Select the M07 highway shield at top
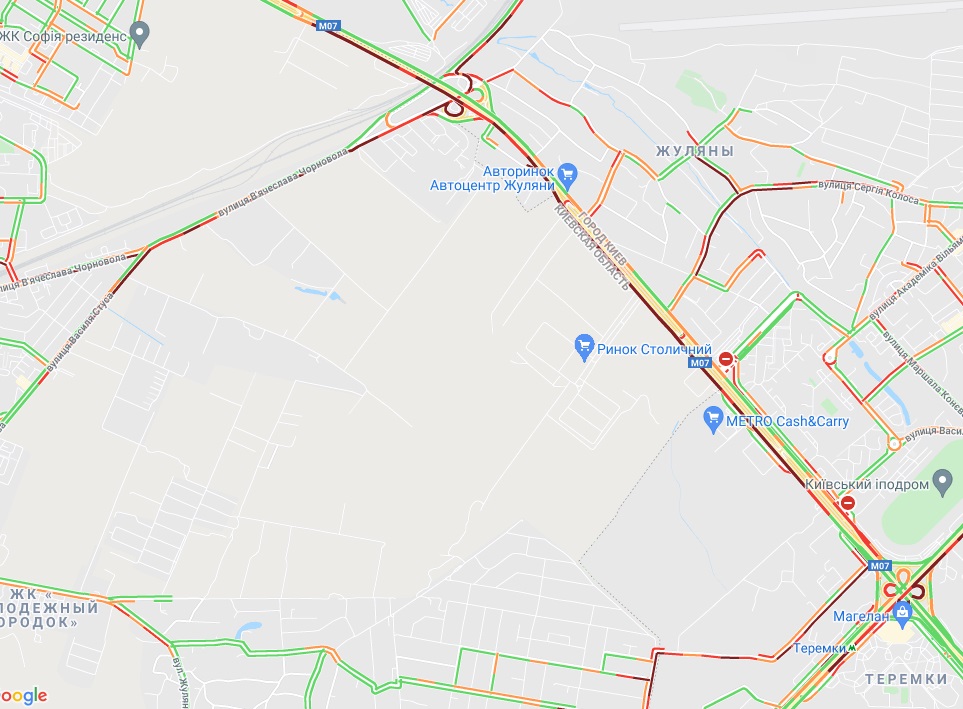 (328, 26)
